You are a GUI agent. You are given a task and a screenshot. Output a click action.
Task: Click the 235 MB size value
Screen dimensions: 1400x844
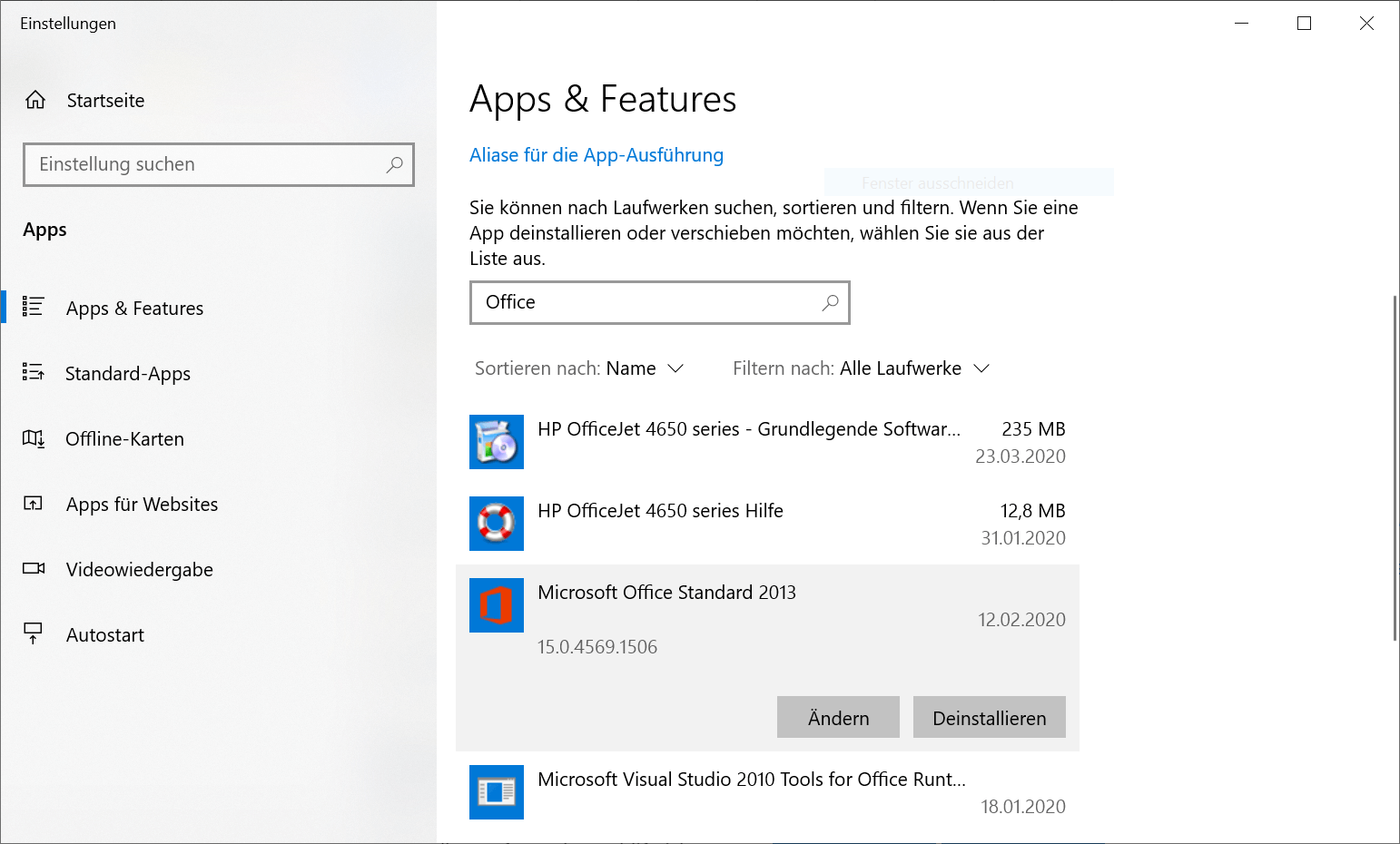pos(1033,429)
